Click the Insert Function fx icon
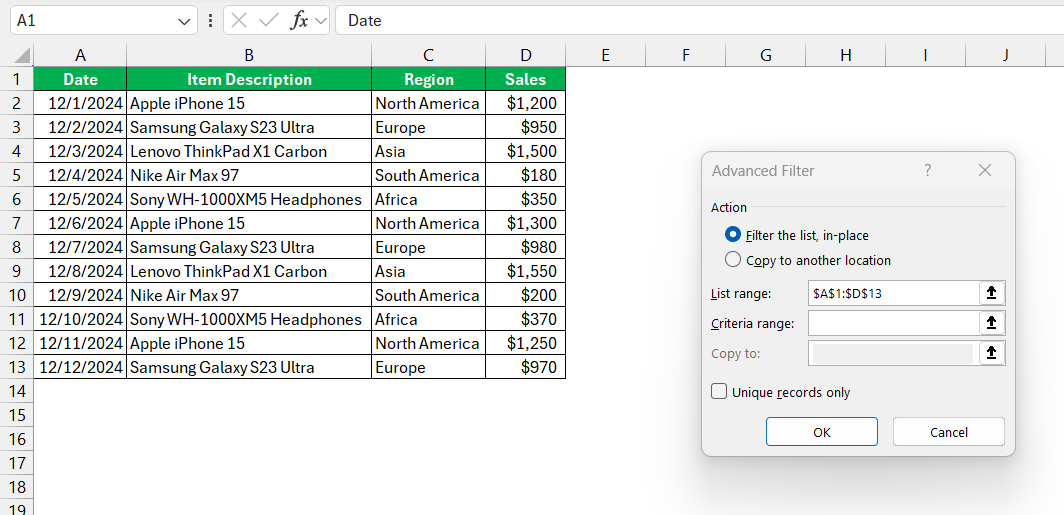This screenshot has height=515, width=1064. click(x=299, y=20)
